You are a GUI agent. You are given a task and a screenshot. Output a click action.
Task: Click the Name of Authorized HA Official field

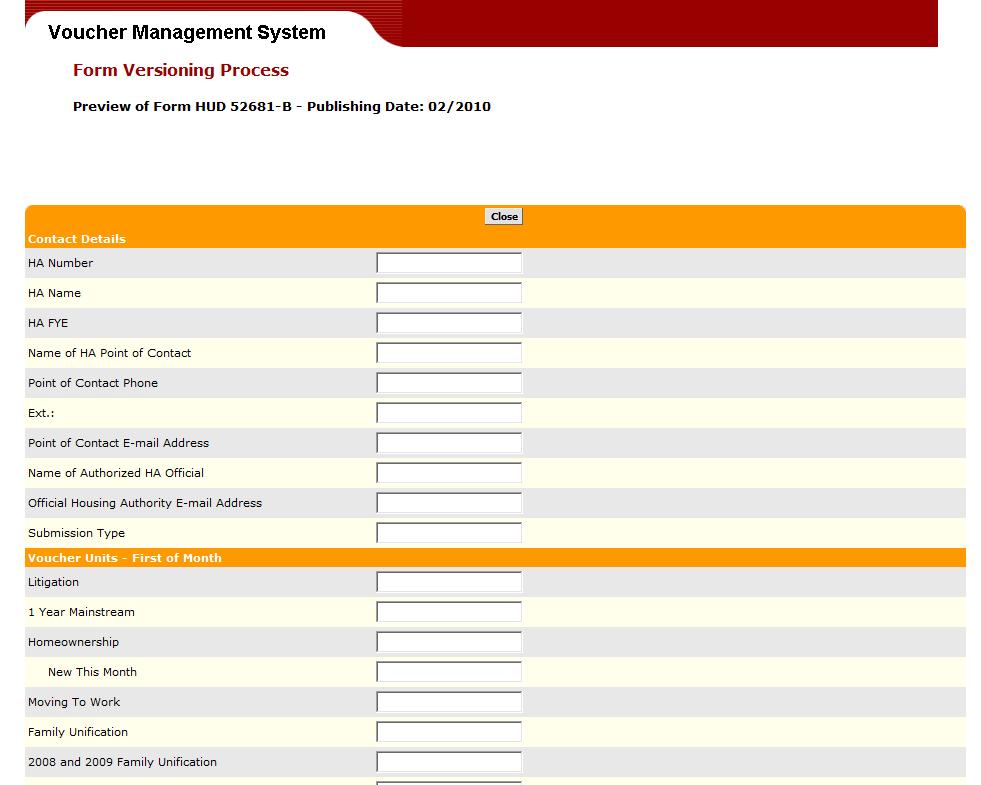[449, 473]
